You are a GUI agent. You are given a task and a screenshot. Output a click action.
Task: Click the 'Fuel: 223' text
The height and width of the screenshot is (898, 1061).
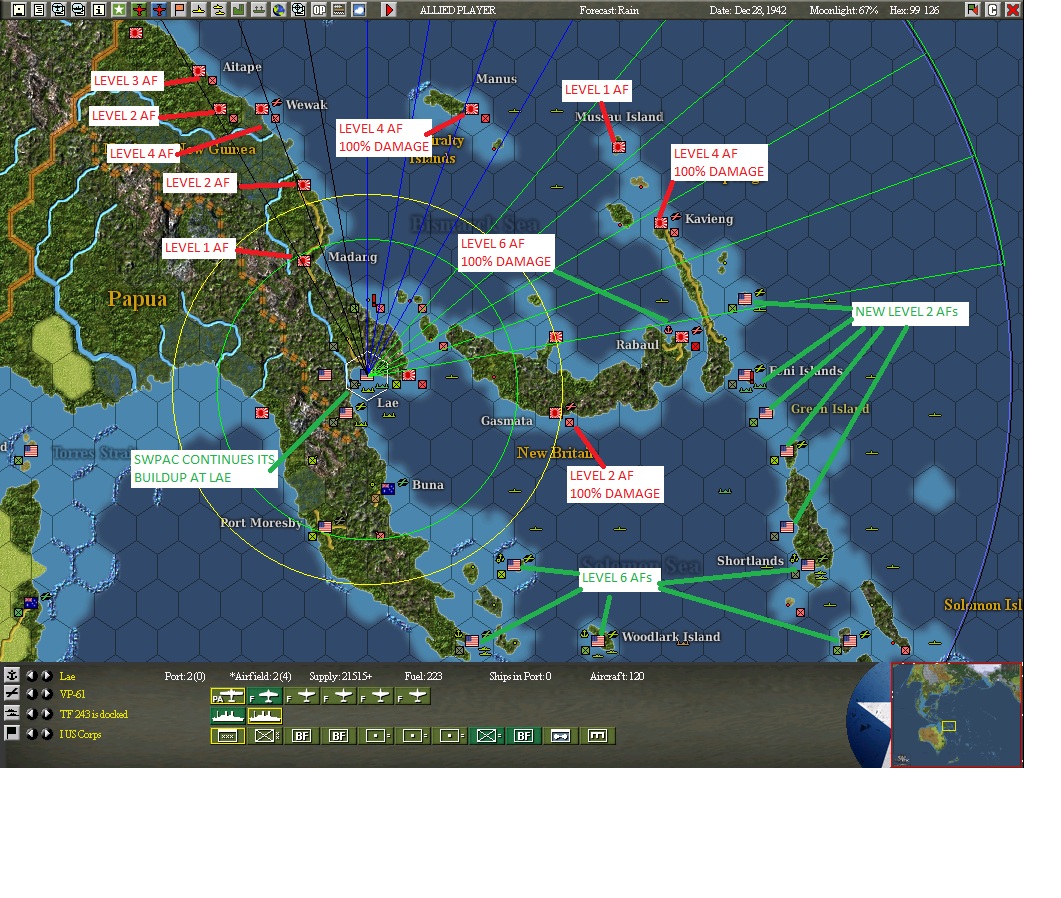(423, 676)
